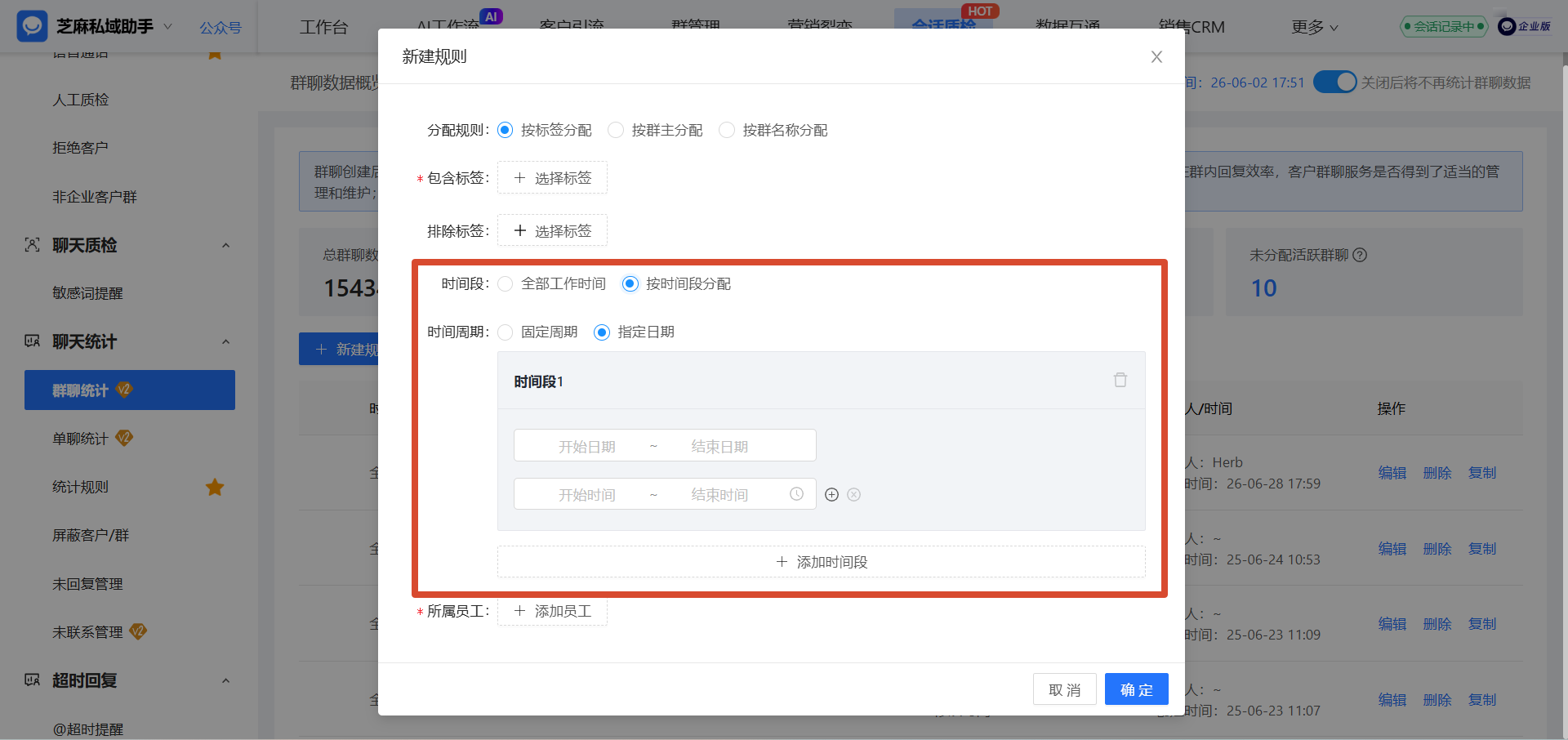The width and height of the screenshot is (1568, 740).
Task: Click the 芝麻私域助手 logo icon
Action: [x=32, y=26]
